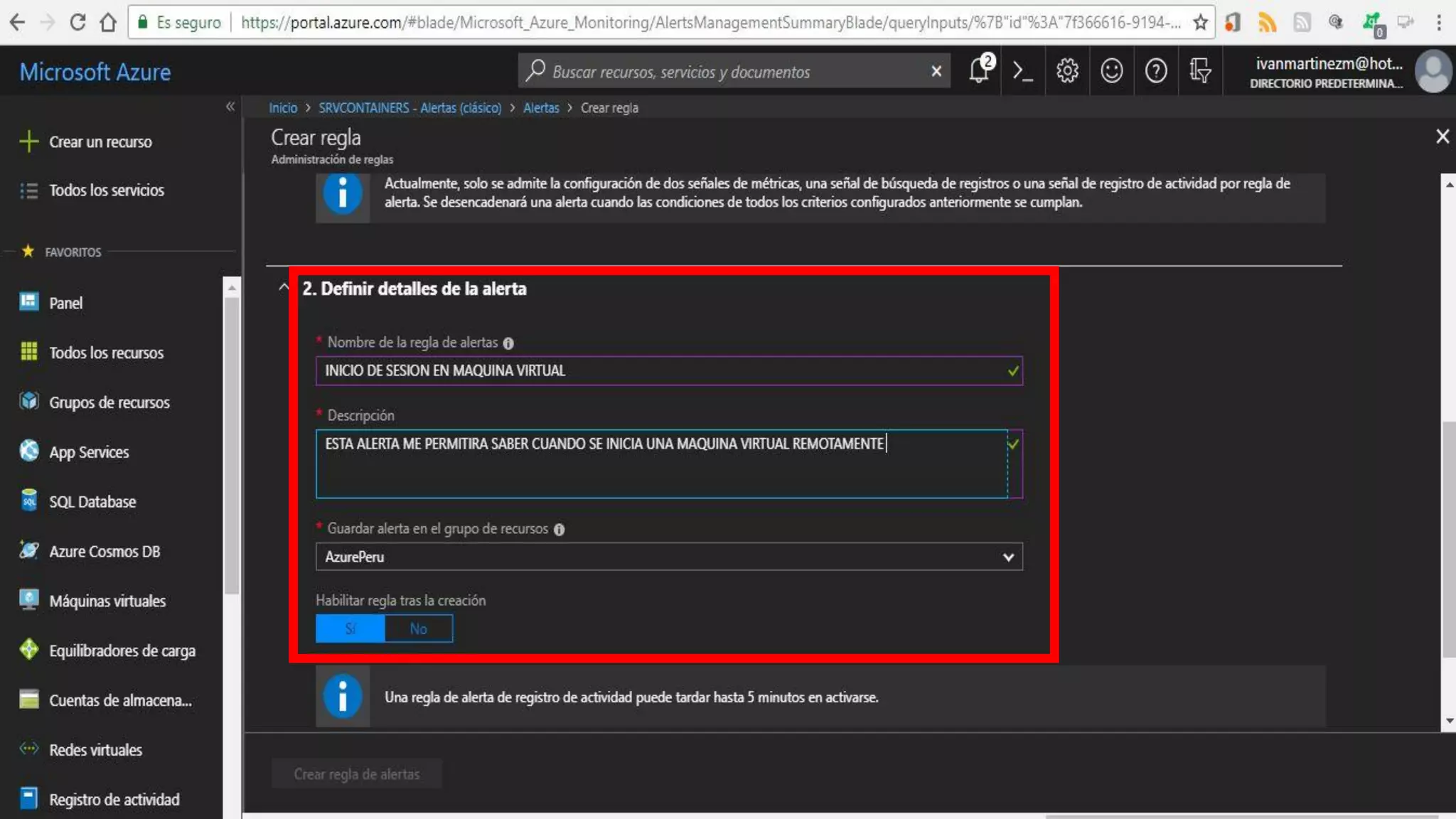Click info icon beside resource group label
This screenshot has width=1456, height=819.
coord(560,530)
